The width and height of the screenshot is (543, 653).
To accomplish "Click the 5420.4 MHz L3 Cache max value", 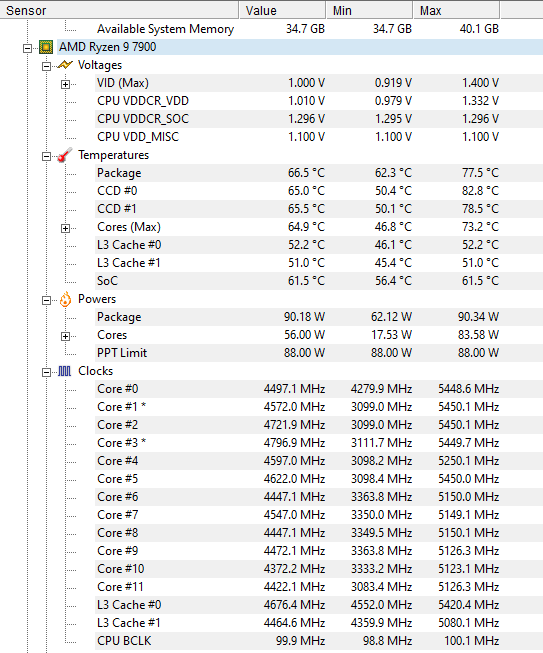I will 468,605.
